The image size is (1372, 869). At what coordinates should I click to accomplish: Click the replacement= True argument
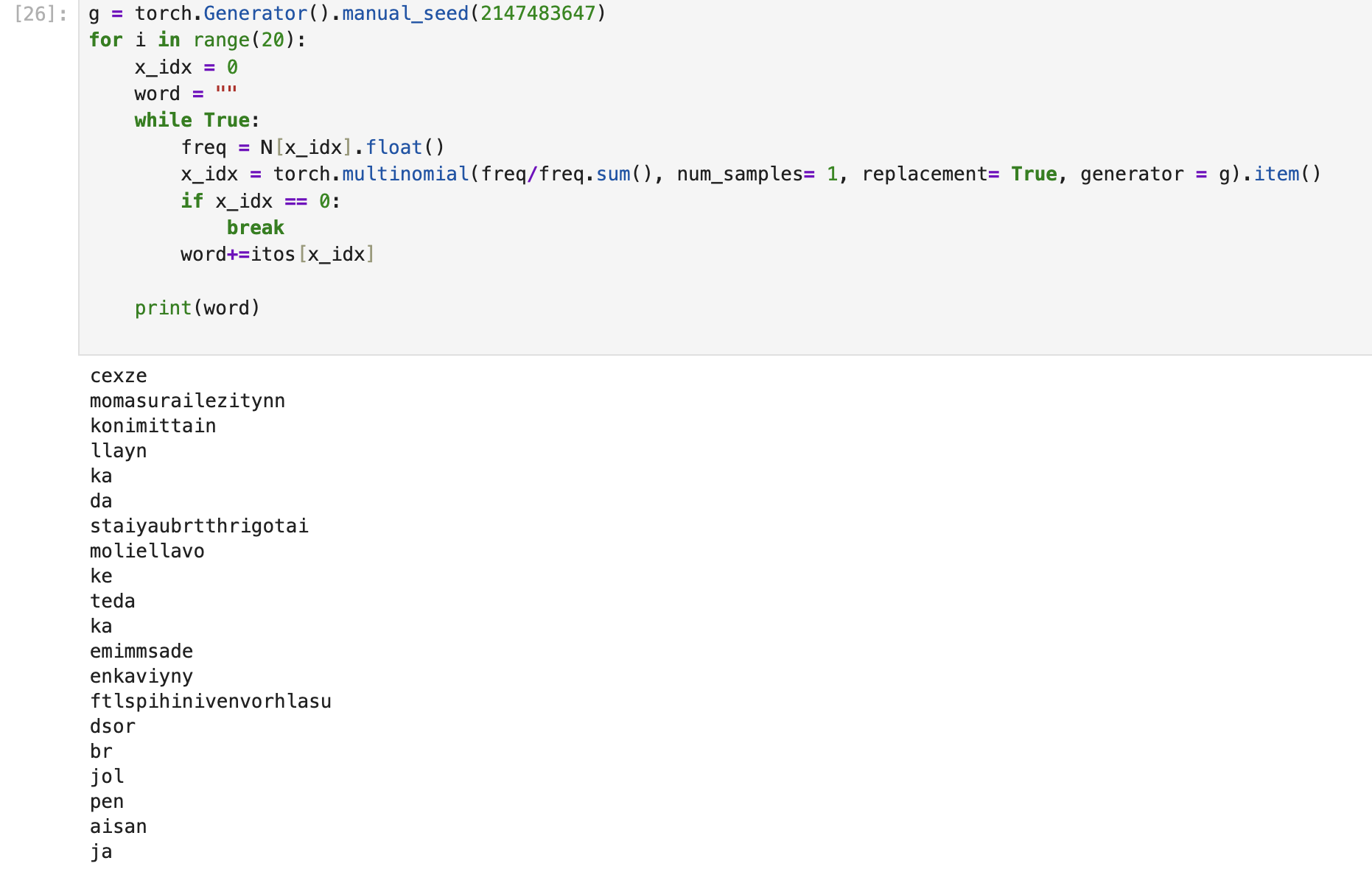tap(959, 175)
